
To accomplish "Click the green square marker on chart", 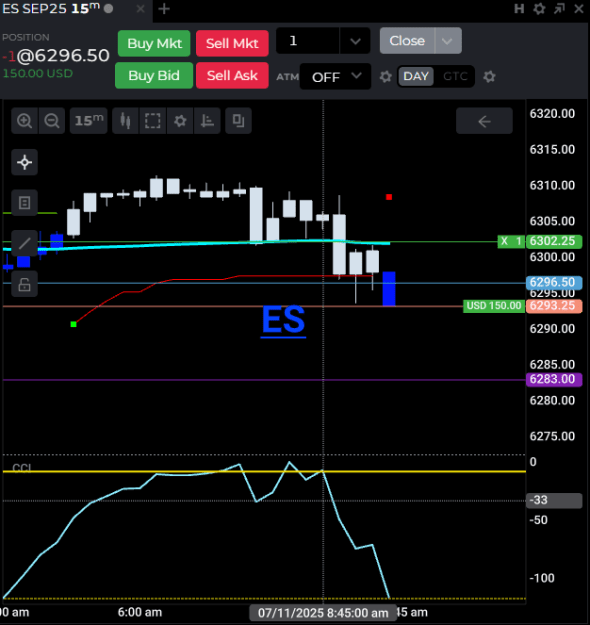I will [x=73, y=324].
